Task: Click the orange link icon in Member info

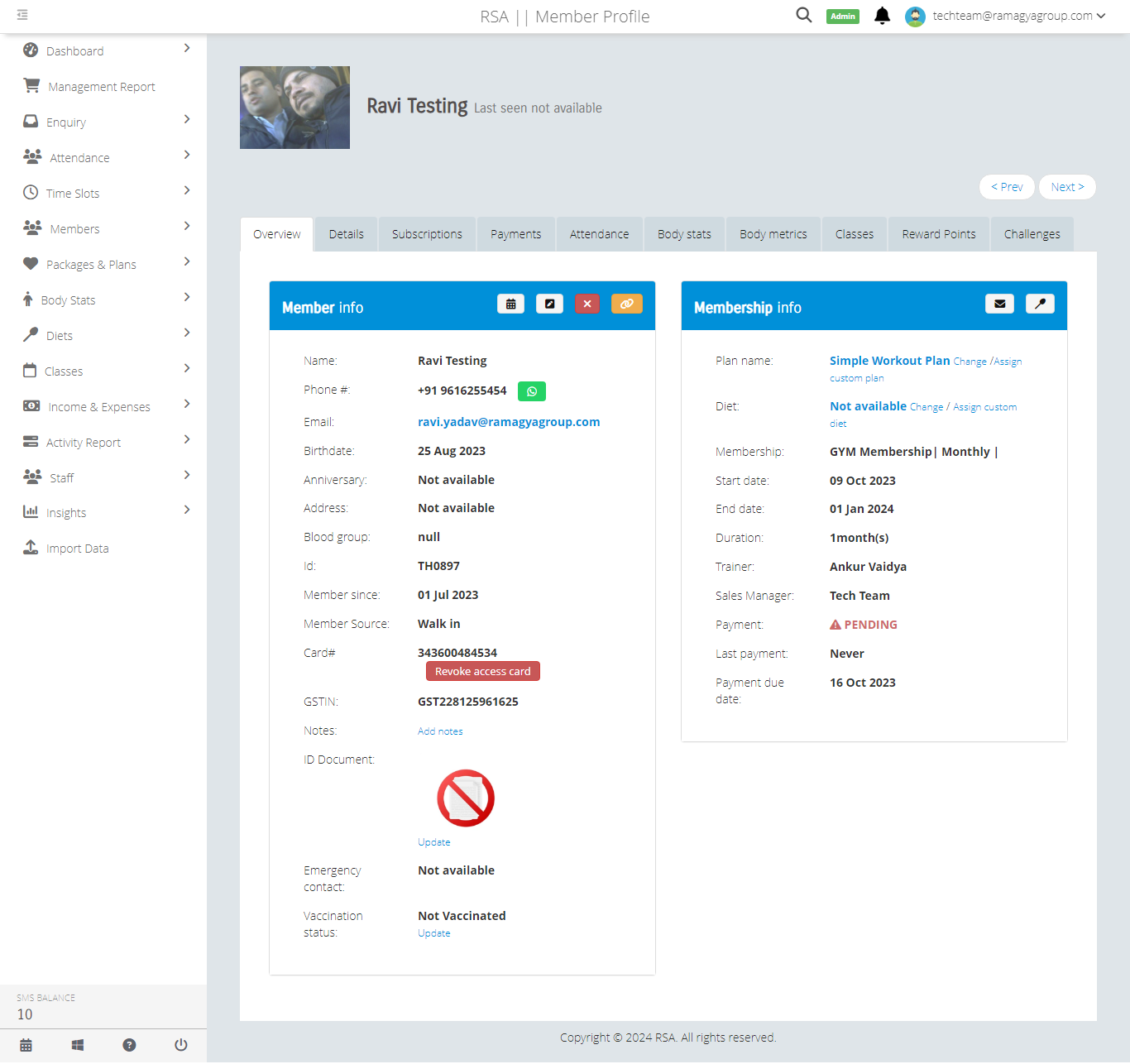Action: click(x=626, y=304)
